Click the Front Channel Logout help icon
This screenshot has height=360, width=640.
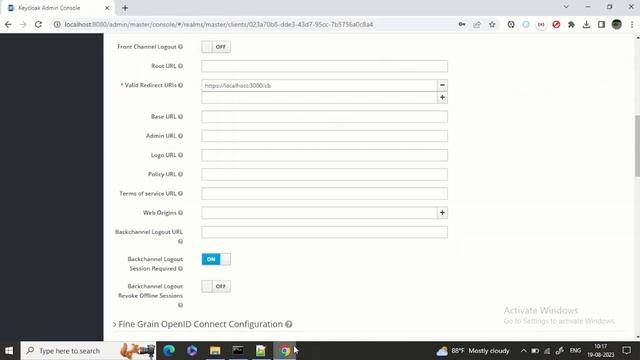pyautogui.click(x=180, y=47)
